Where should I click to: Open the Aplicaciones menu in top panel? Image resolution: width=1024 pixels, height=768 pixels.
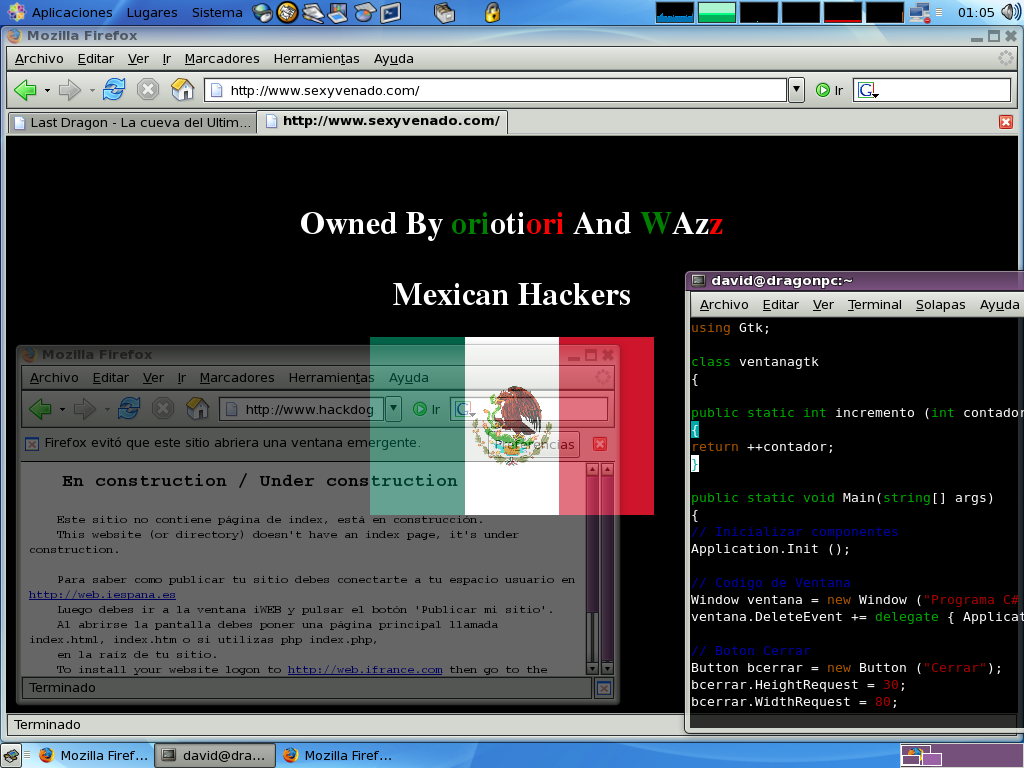(x=71, y=13)
